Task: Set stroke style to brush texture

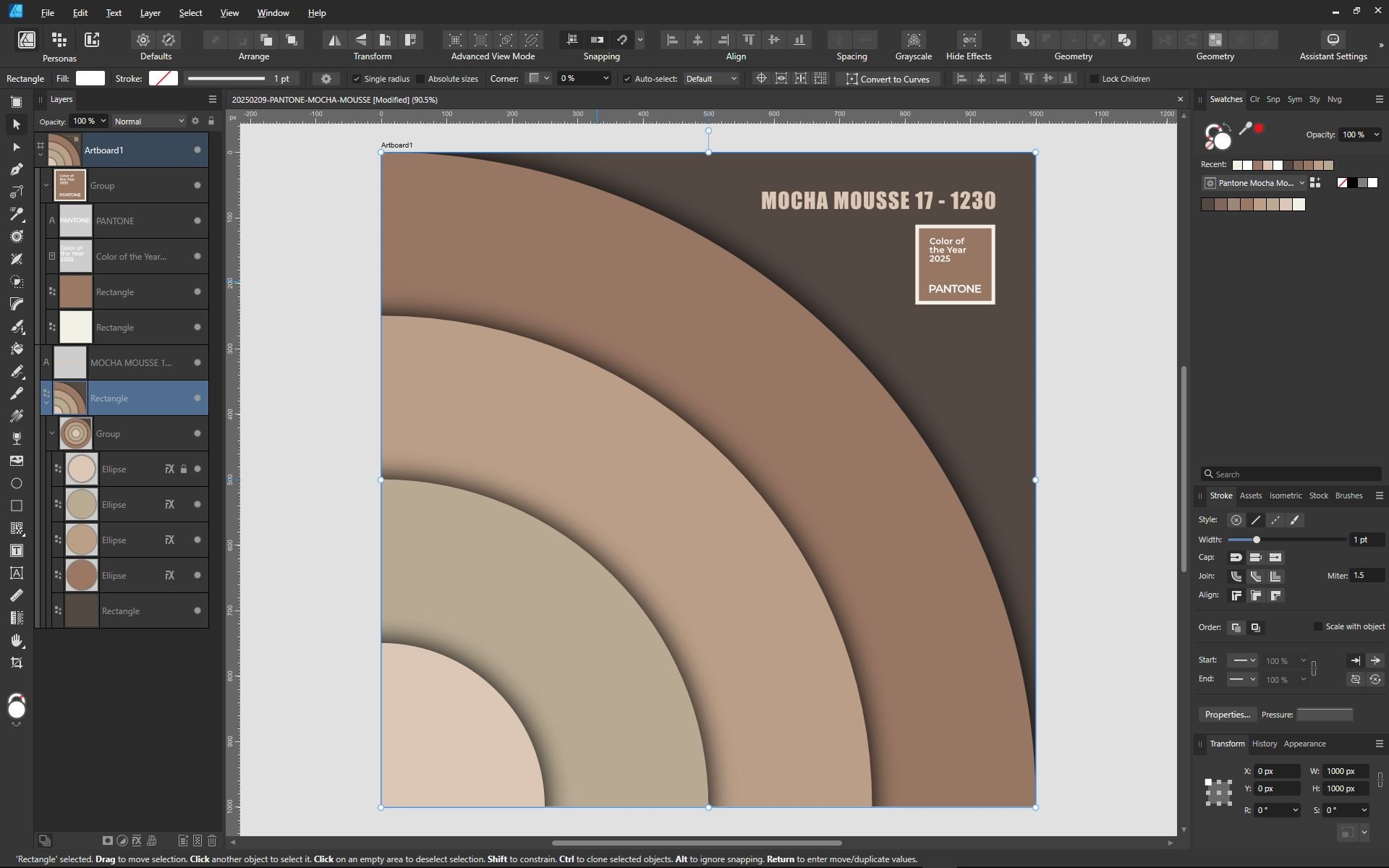Action: pyautogui.click(x=1294, y=520)
